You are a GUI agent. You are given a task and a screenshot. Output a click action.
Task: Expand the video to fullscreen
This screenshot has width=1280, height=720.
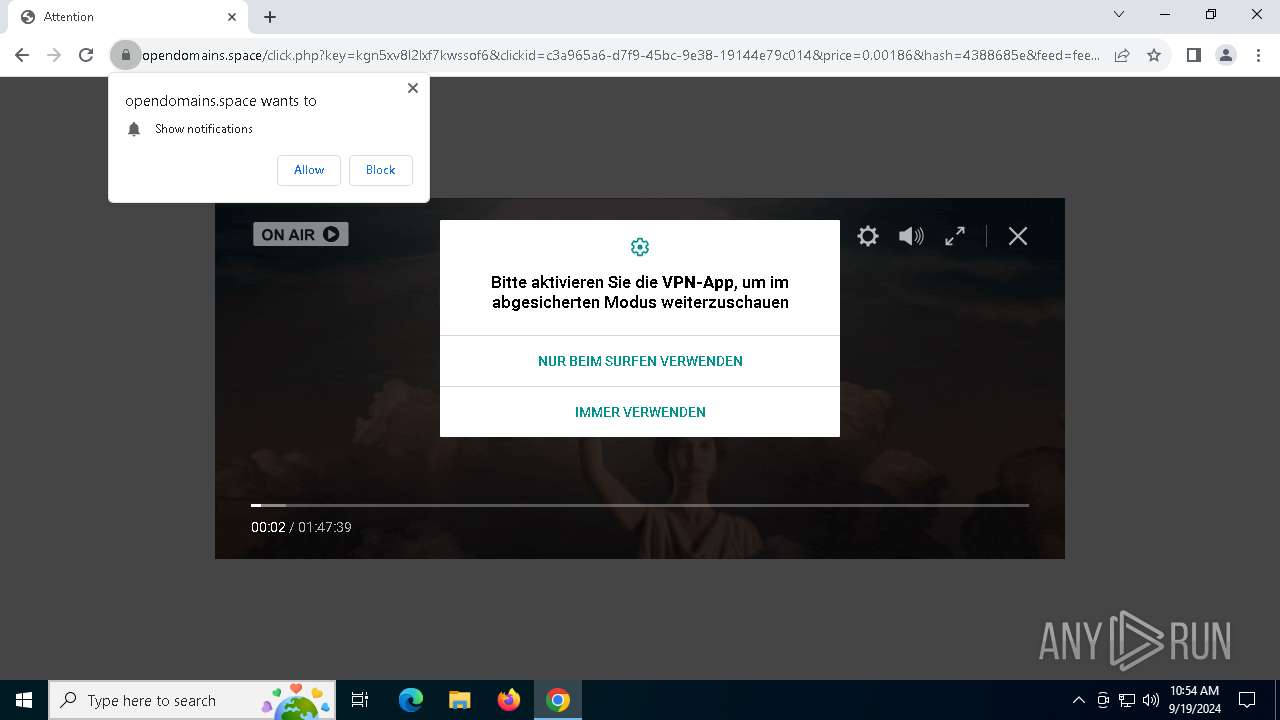point(955,236)
